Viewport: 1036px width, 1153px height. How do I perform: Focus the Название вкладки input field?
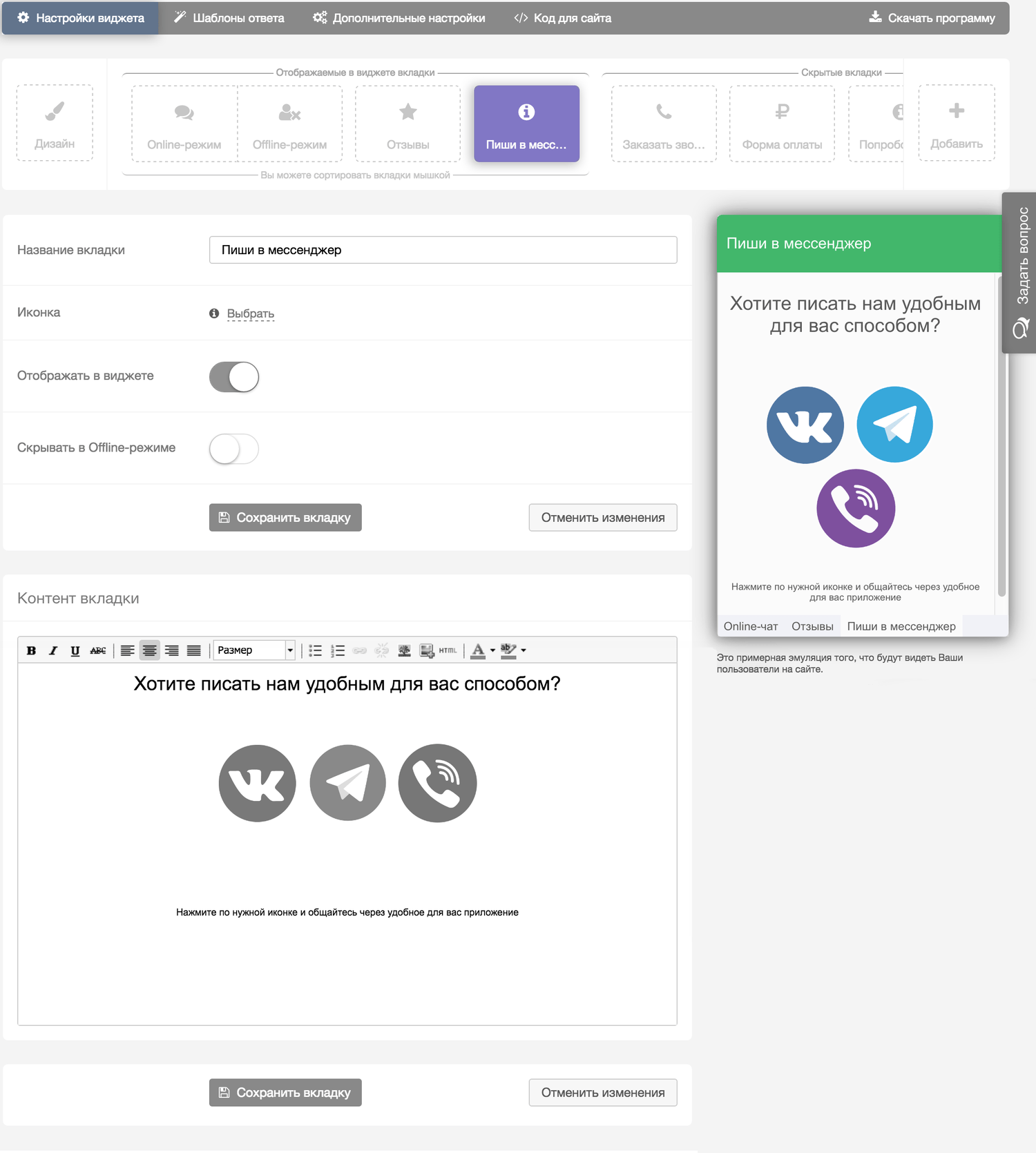[443, 250]
